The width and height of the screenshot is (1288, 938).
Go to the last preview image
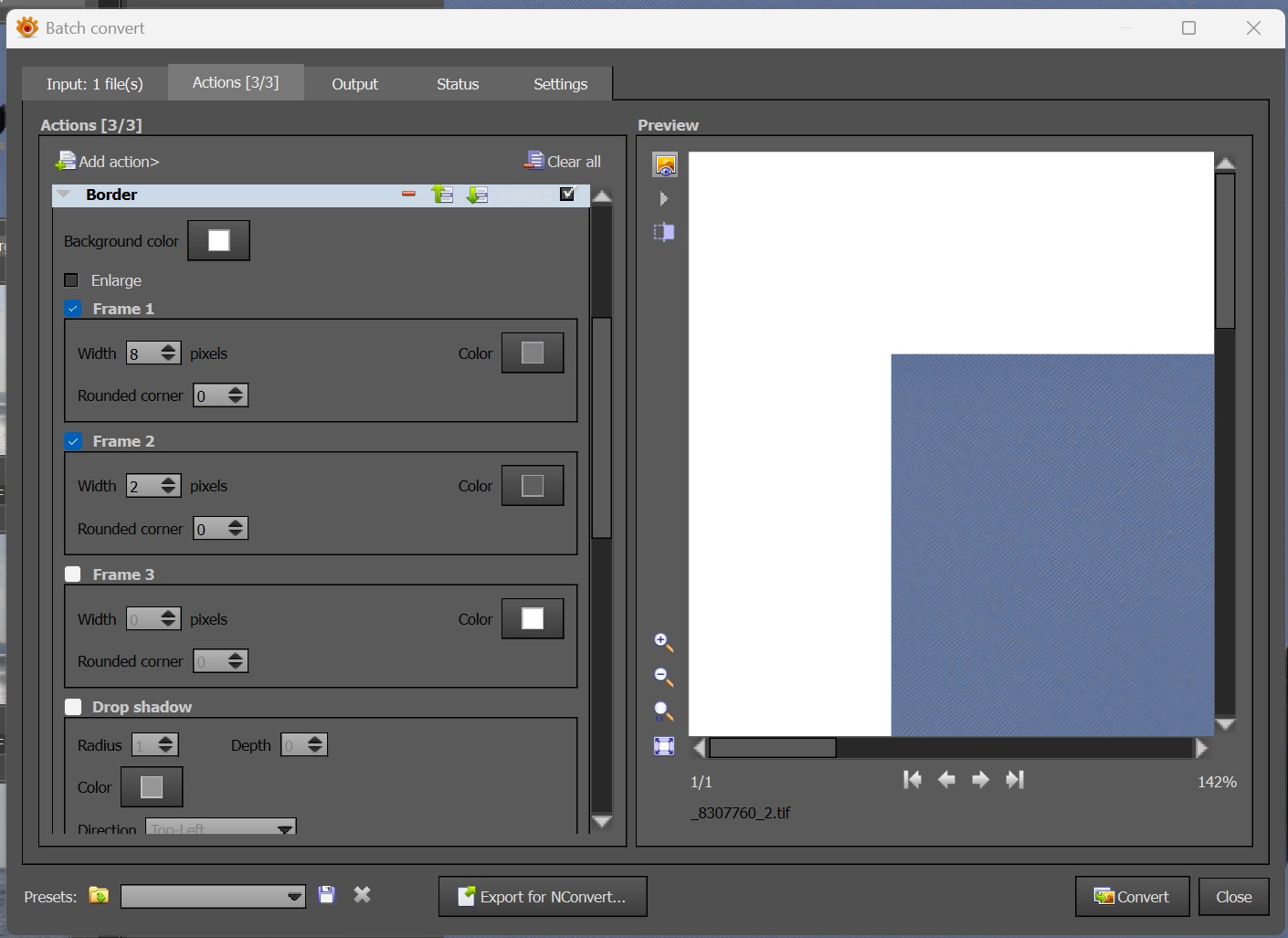[1015, 780]
